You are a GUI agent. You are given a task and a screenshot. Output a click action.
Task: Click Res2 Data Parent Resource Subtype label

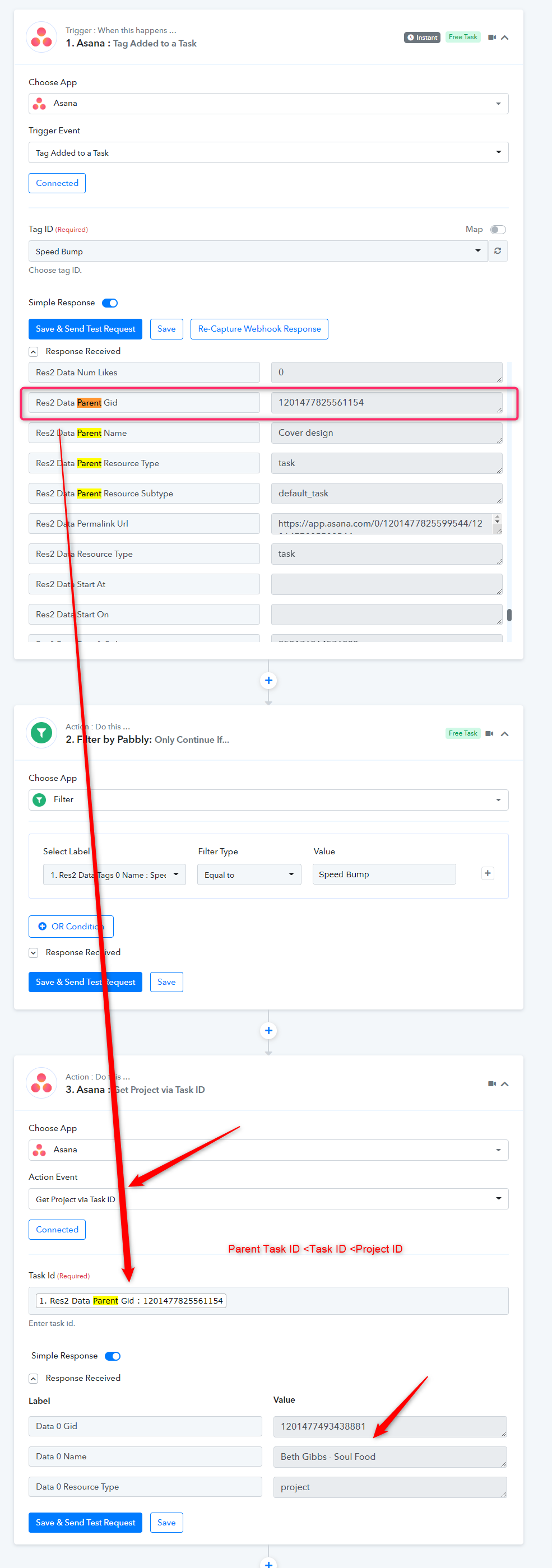144,494
